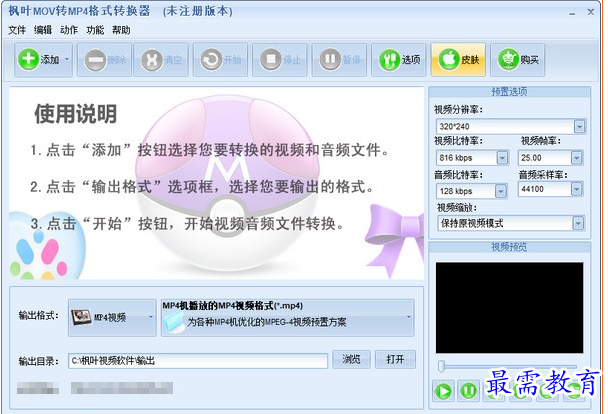The width and height of the screenshot is (608, 414).
Task: Click the 清空 (Clear) X toolbar icon
Action: [x=152, y=60]
